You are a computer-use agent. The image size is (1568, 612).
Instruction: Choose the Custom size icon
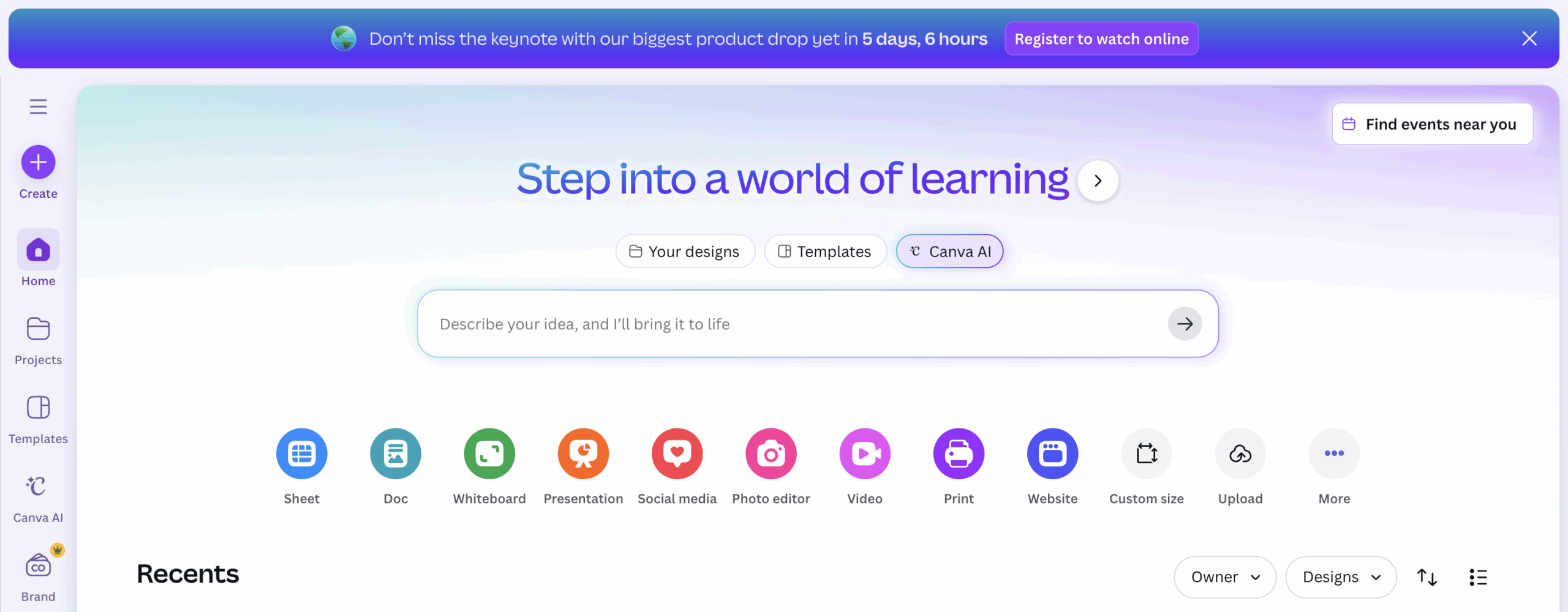coord(1146,453)
